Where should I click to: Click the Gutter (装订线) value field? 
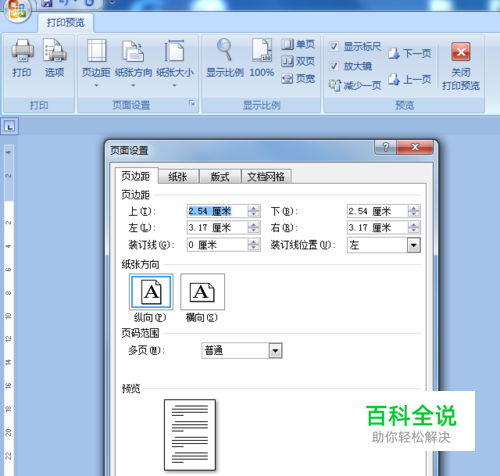[217, 245]
